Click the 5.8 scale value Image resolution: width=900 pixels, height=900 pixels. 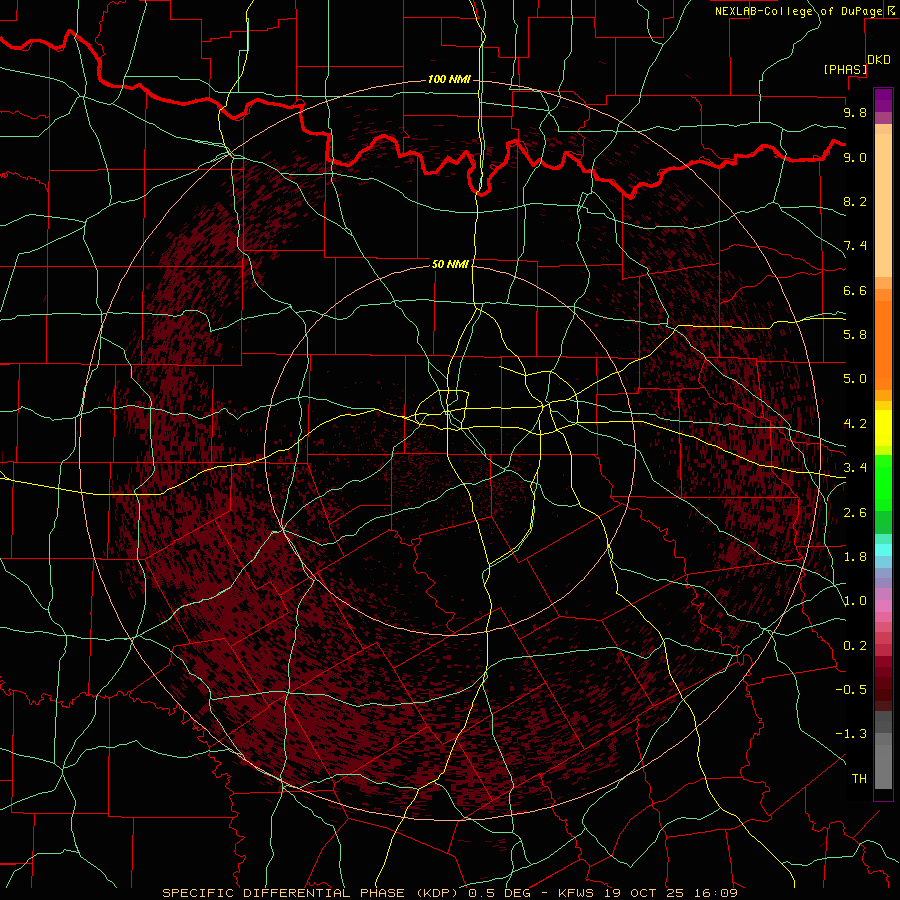pos(855,335)
